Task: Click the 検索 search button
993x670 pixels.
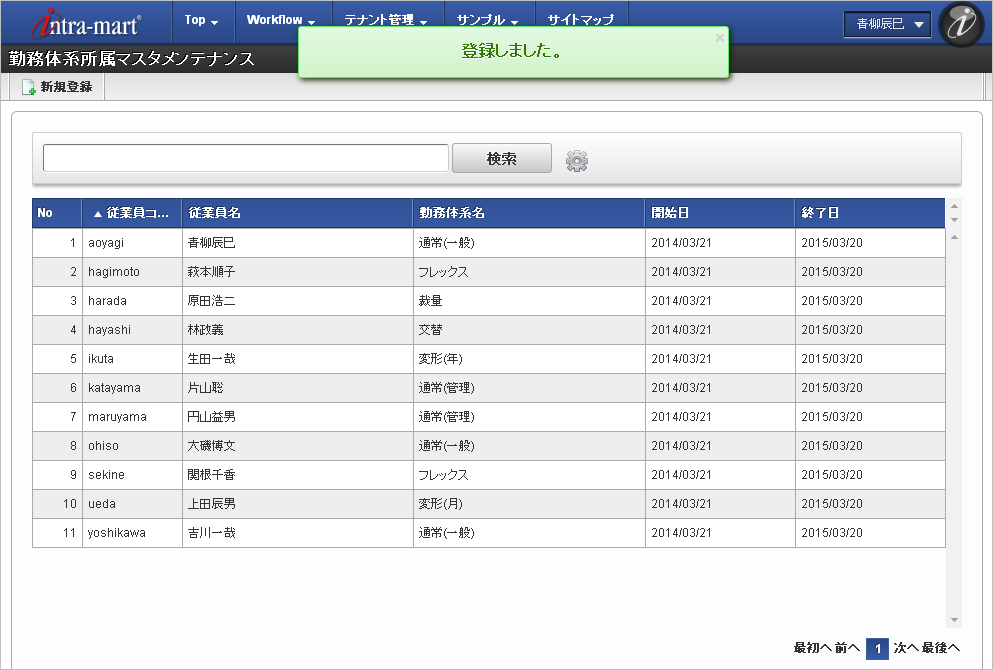Action: pyautogui.click(x=501, y=158)
